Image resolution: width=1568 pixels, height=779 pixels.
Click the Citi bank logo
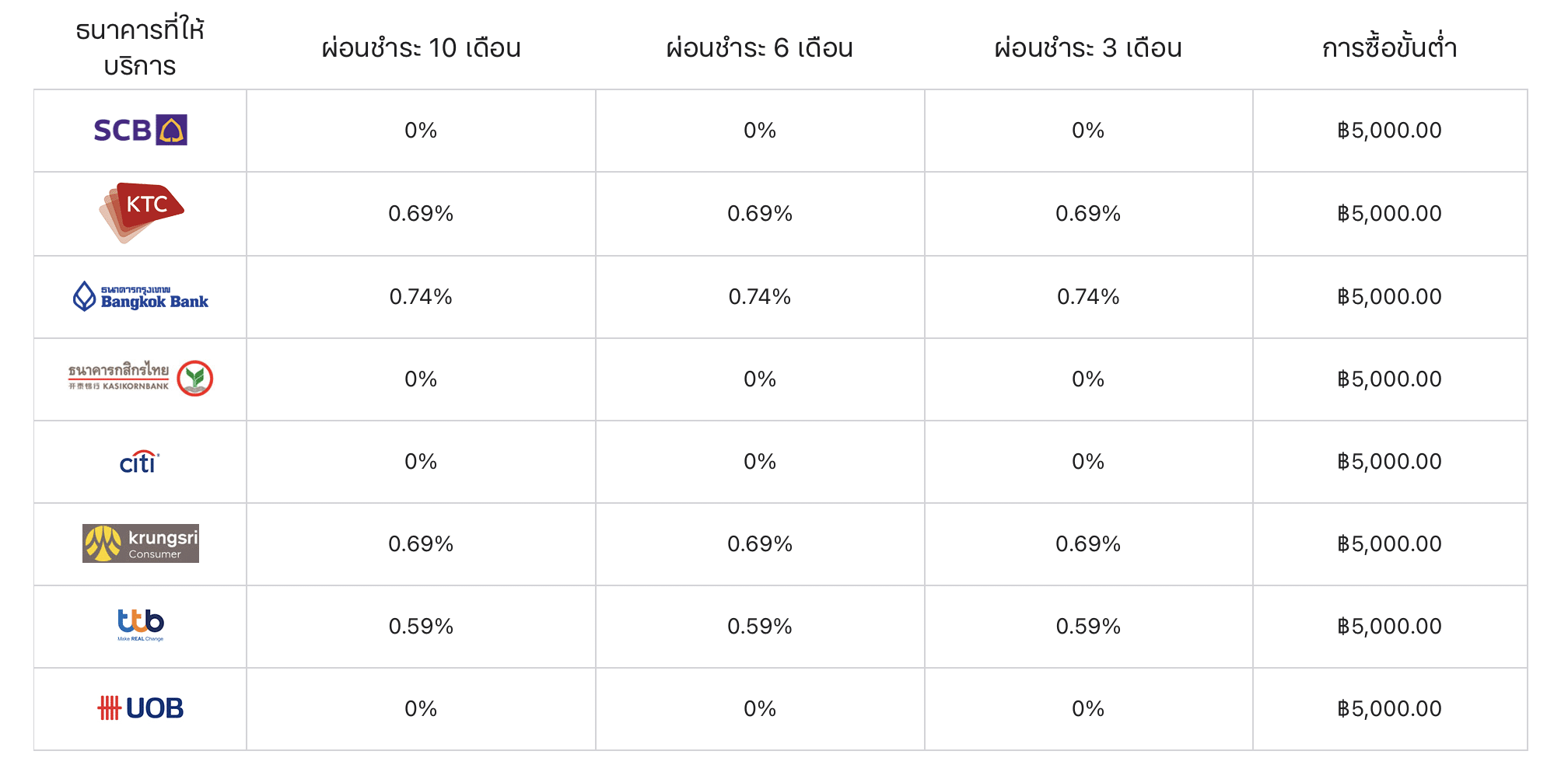(140, 462)
